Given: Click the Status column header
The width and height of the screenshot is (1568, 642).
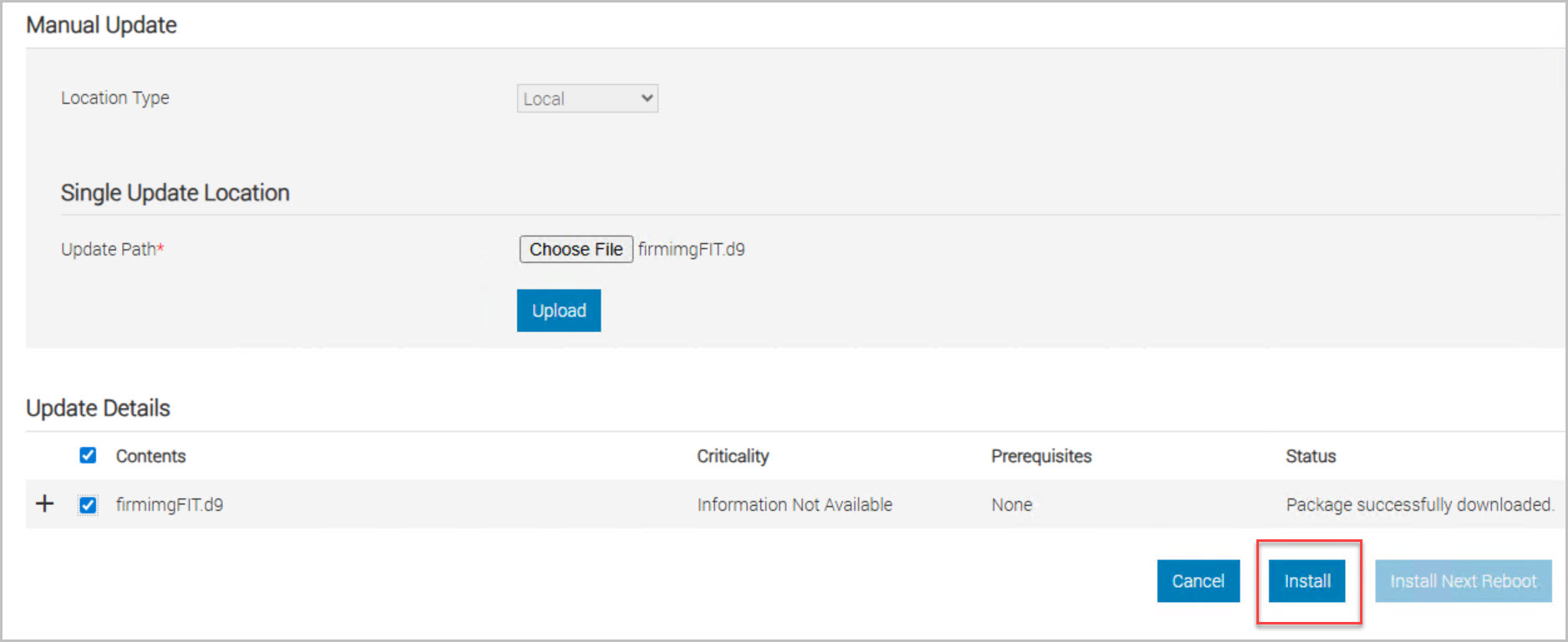Looking at the screenshot, I should point(1310,456).
